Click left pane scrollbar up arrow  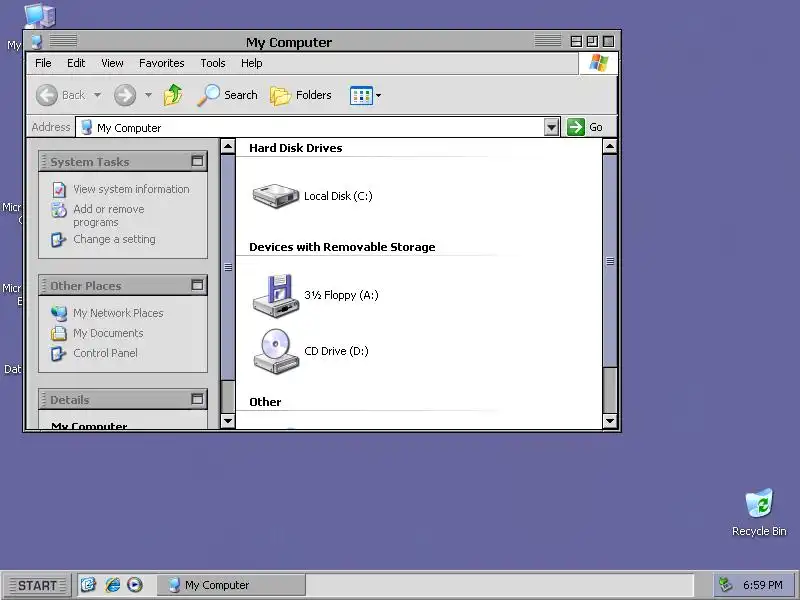point(228,147)
